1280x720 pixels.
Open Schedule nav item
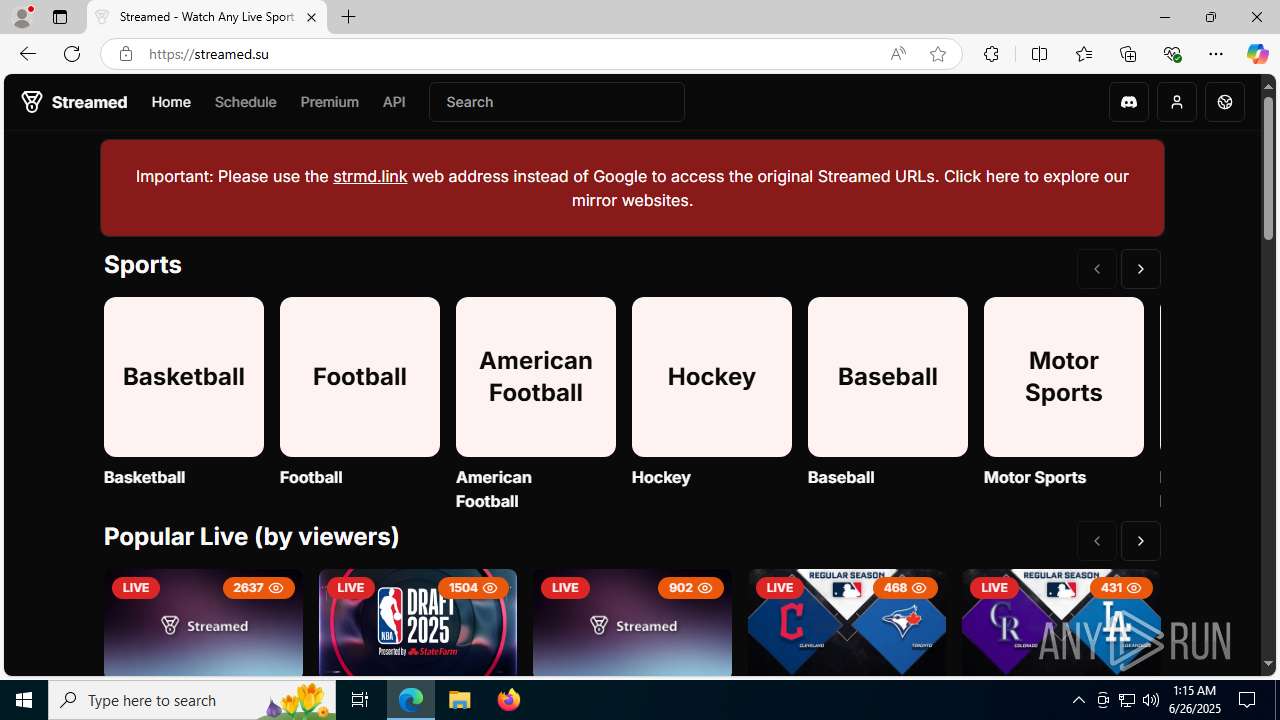(x=245, y=102)
